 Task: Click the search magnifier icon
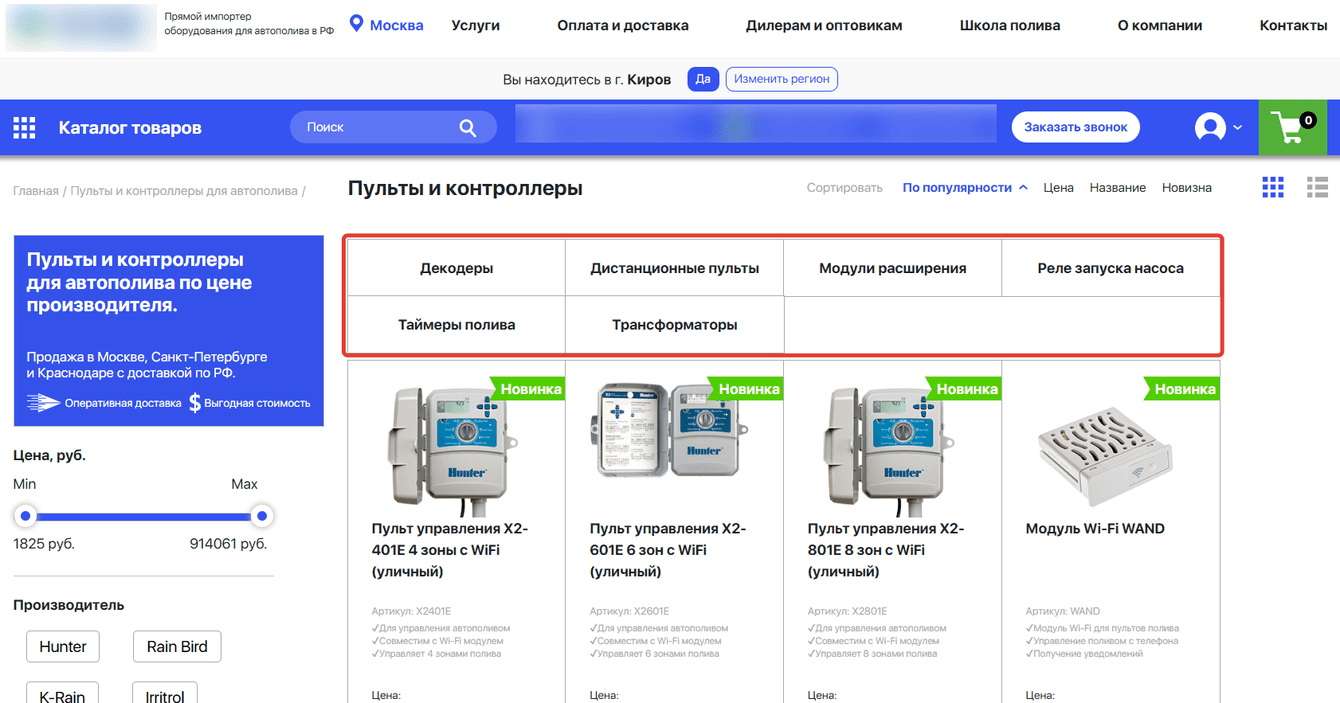468,127
